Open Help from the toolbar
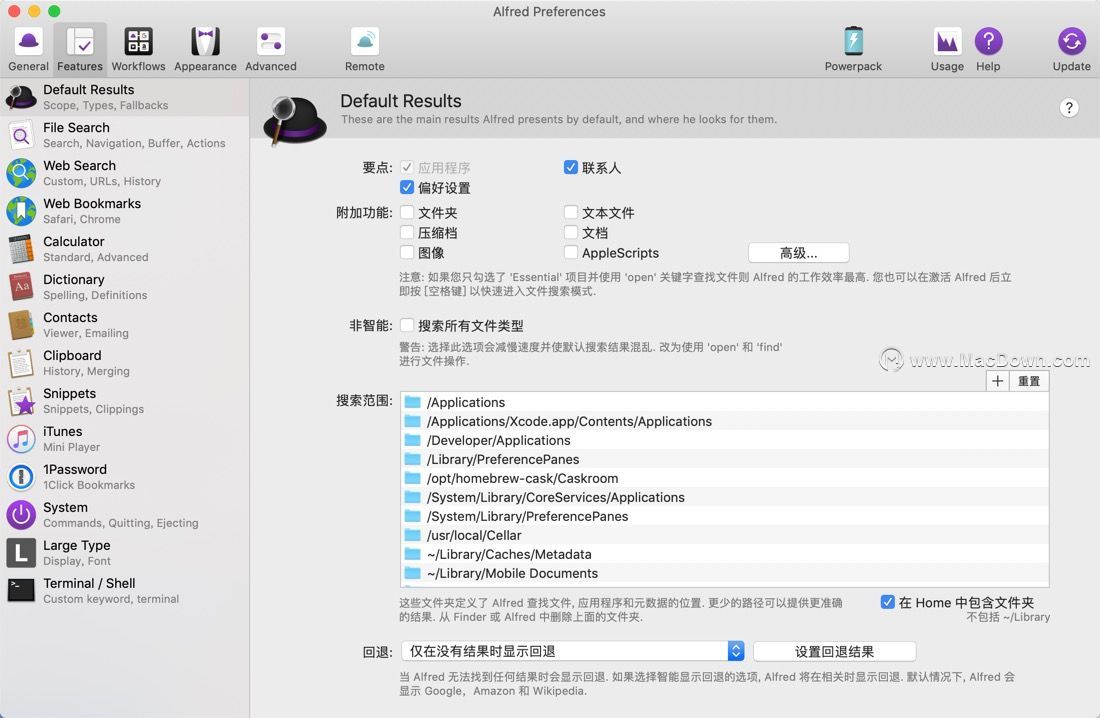The height and width of the screenshot is (718, 1100). click(x=988, y=50)
